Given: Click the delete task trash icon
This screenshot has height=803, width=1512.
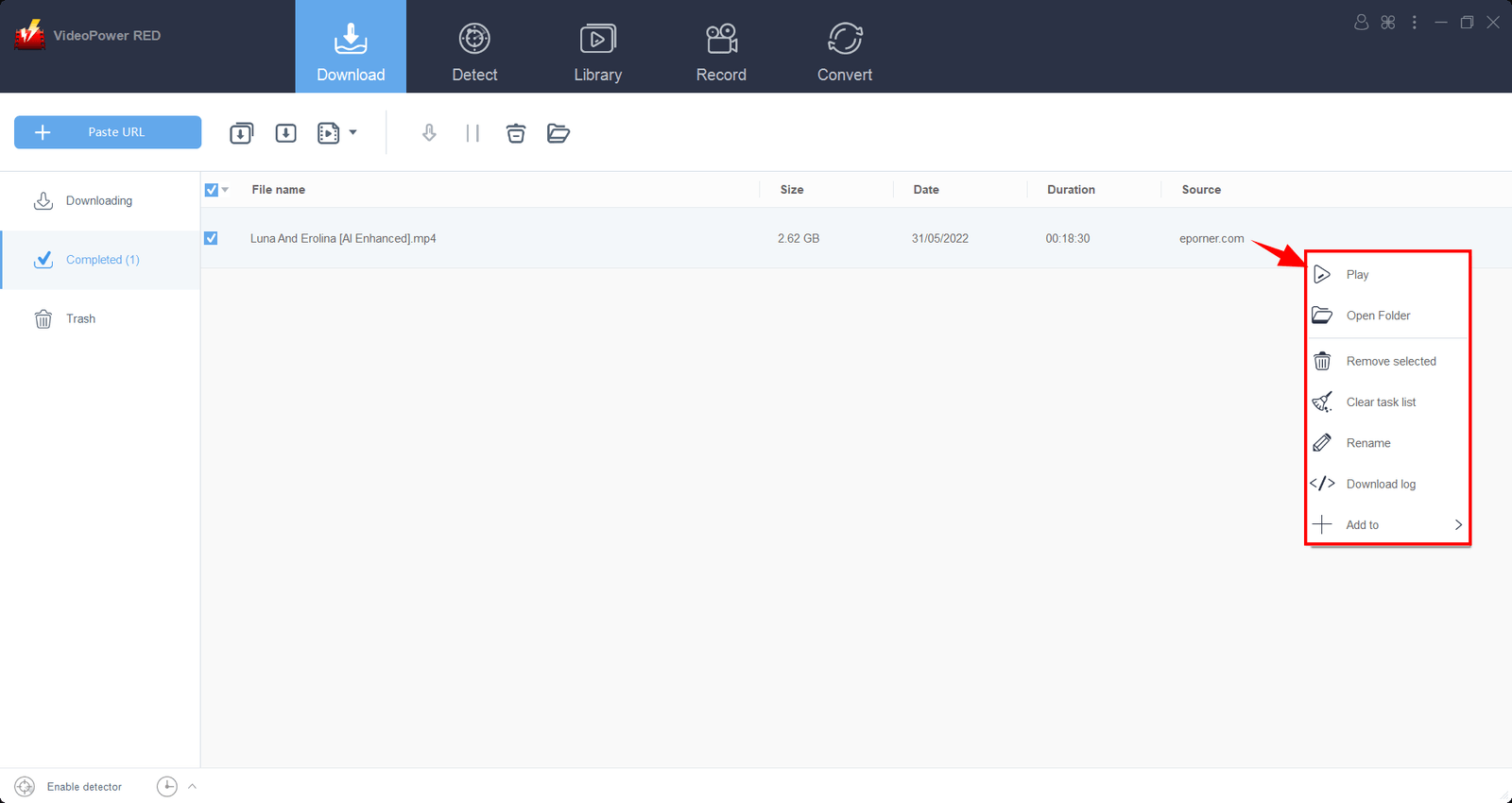Looking at the screenshot, I should click(516, 133).
